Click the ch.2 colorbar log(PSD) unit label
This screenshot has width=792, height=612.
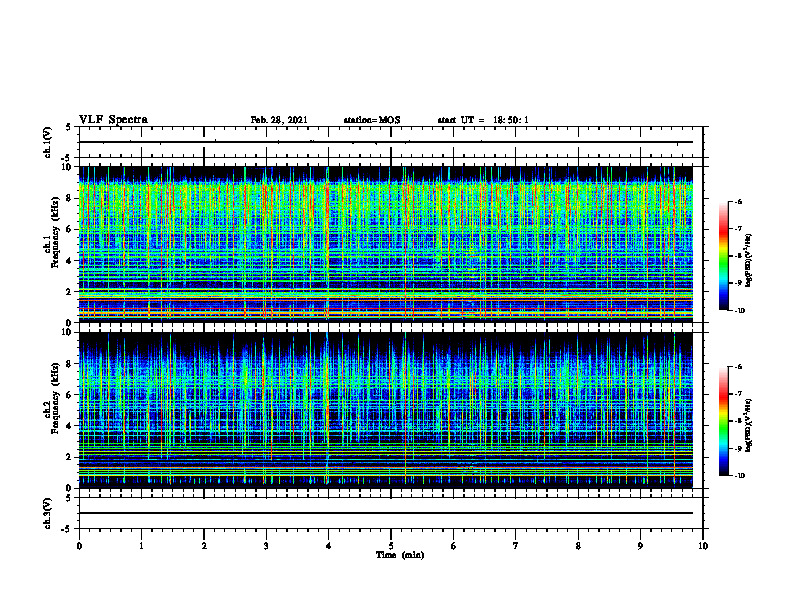(x=749, y=425)
